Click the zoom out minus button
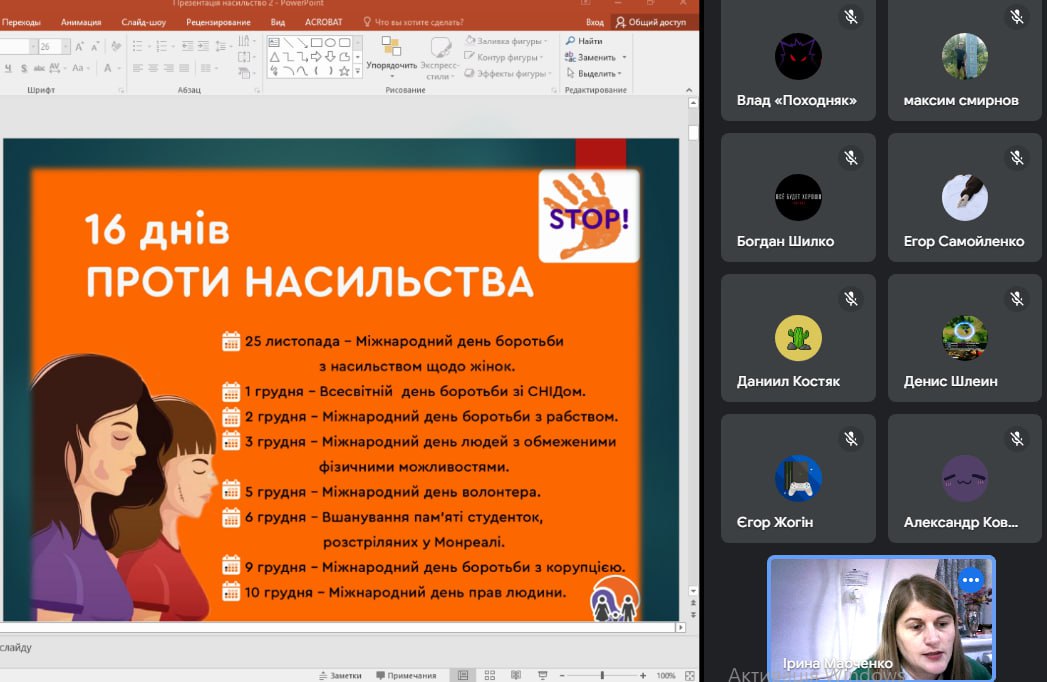Screen dimensions: 1047x682 [562, 675]
